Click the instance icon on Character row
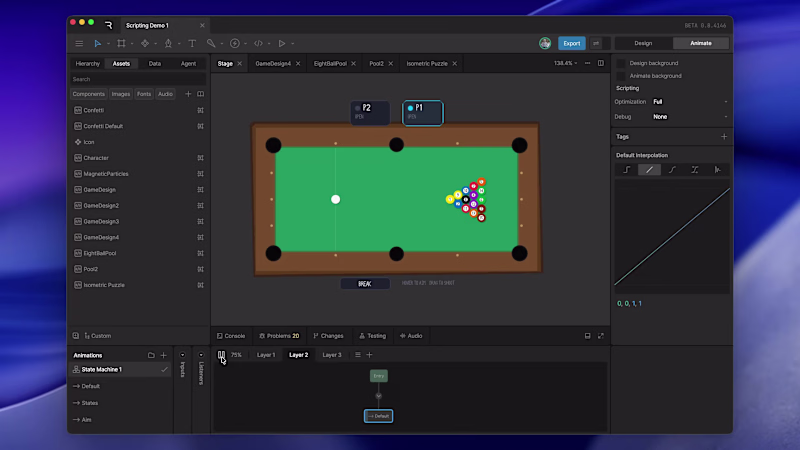Screen dimensions: 800x450 point(201,158)
